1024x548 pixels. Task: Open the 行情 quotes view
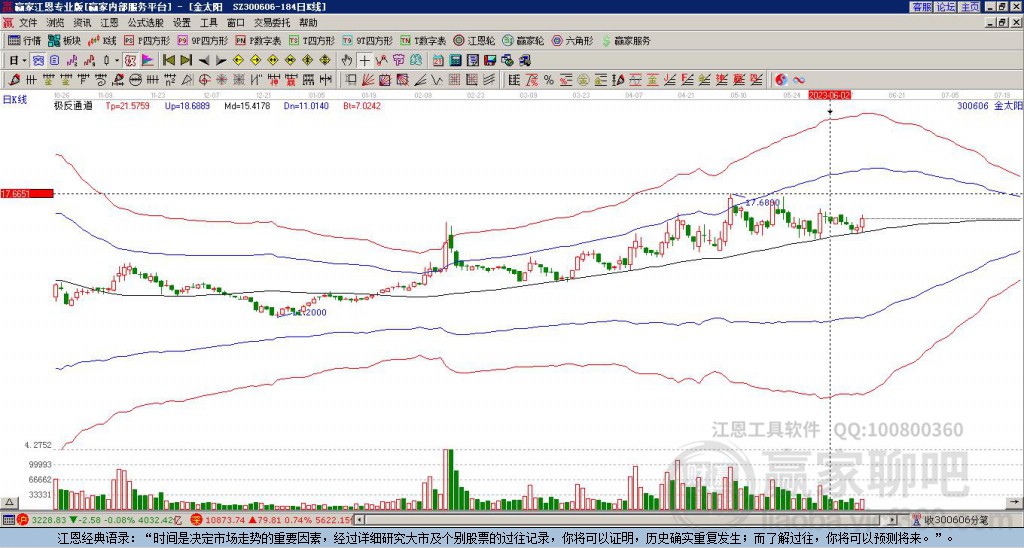pos(24,40)
